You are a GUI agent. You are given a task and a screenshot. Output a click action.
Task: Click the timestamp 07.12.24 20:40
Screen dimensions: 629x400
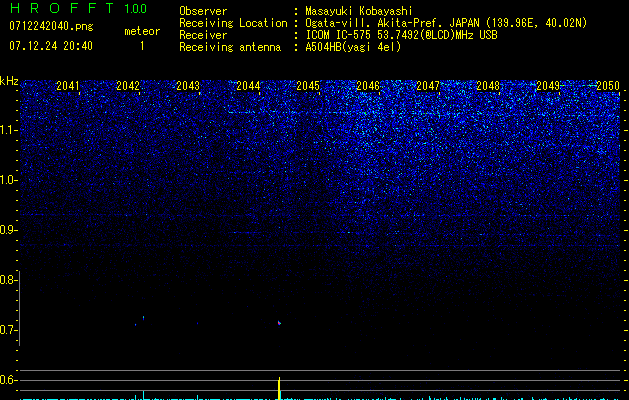(51, 46)
